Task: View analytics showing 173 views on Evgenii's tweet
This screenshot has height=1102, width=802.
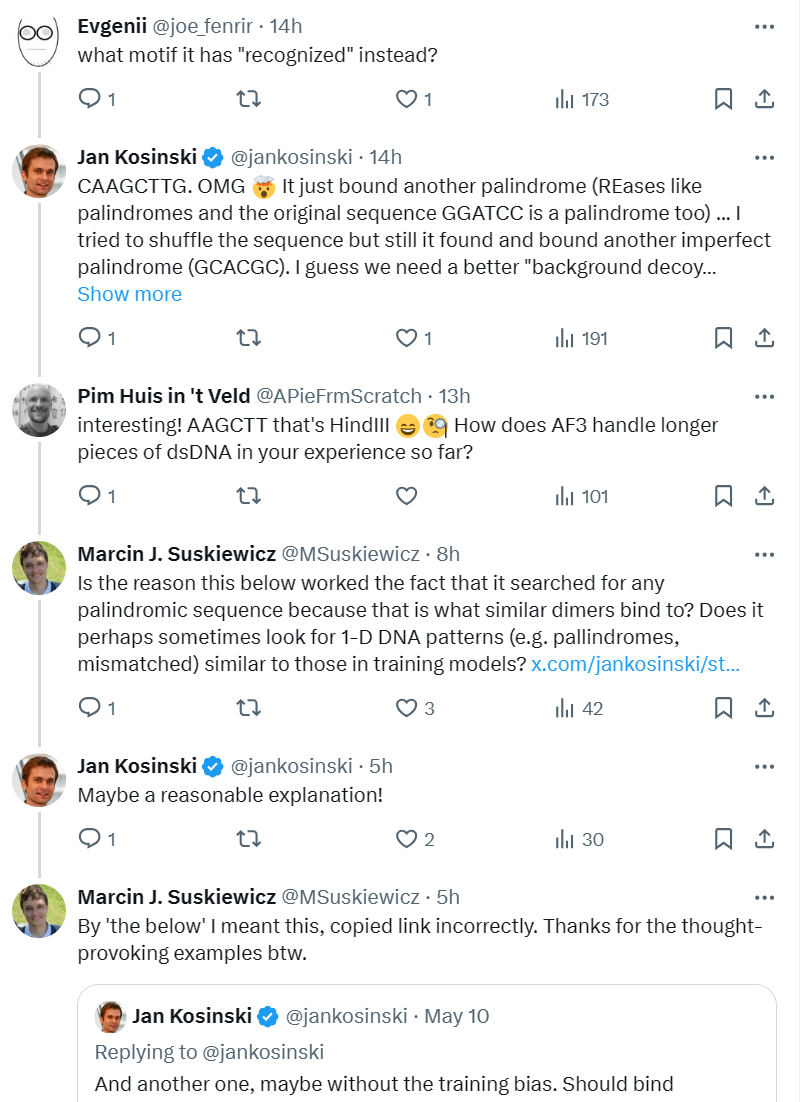Action: click(x=582, y=99)
